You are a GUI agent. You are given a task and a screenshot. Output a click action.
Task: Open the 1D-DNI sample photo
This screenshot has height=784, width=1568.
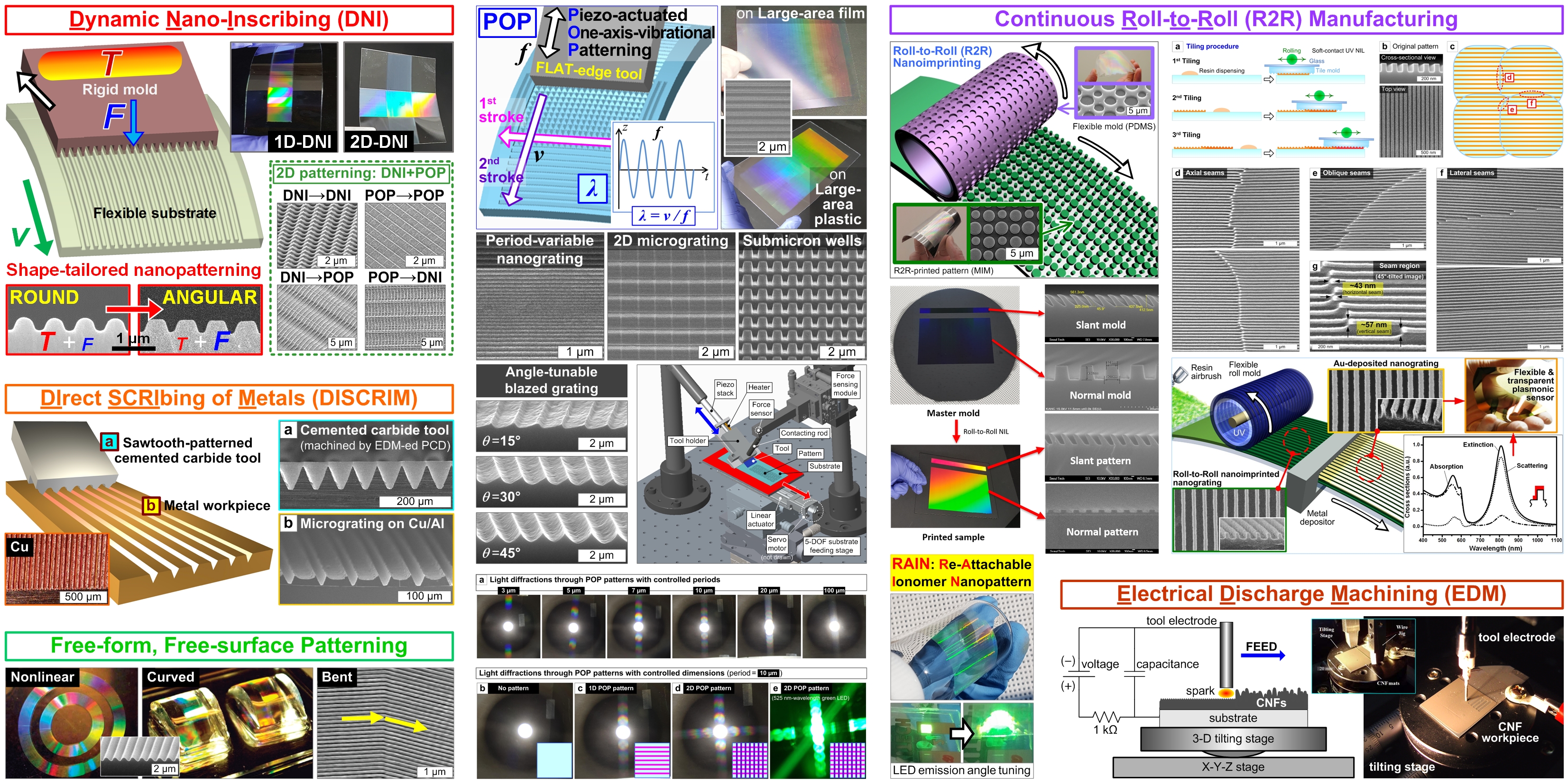click(284, 97)
